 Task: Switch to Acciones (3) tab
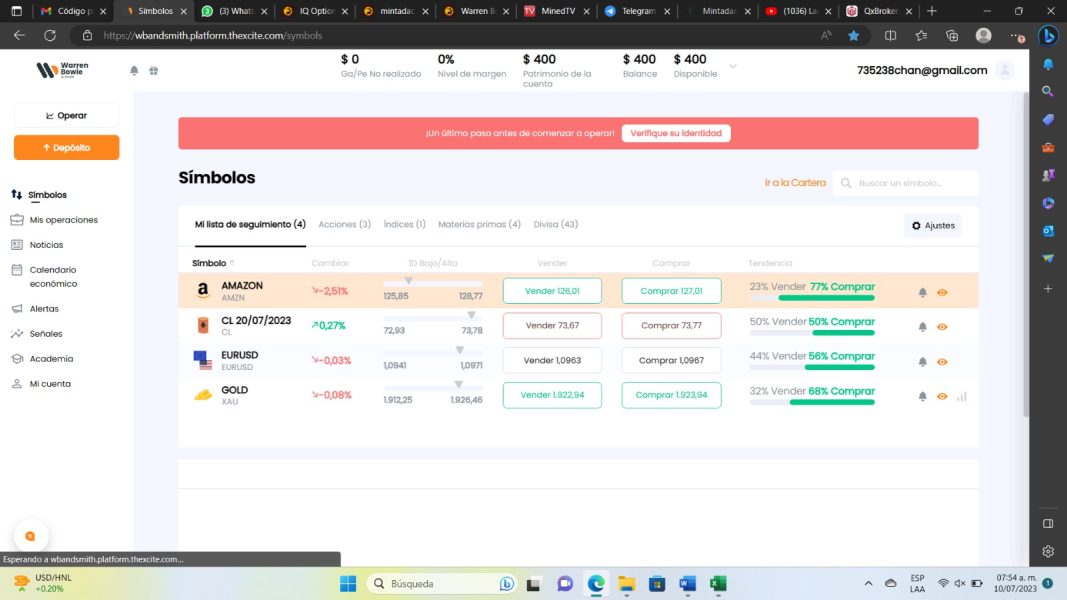344,224
